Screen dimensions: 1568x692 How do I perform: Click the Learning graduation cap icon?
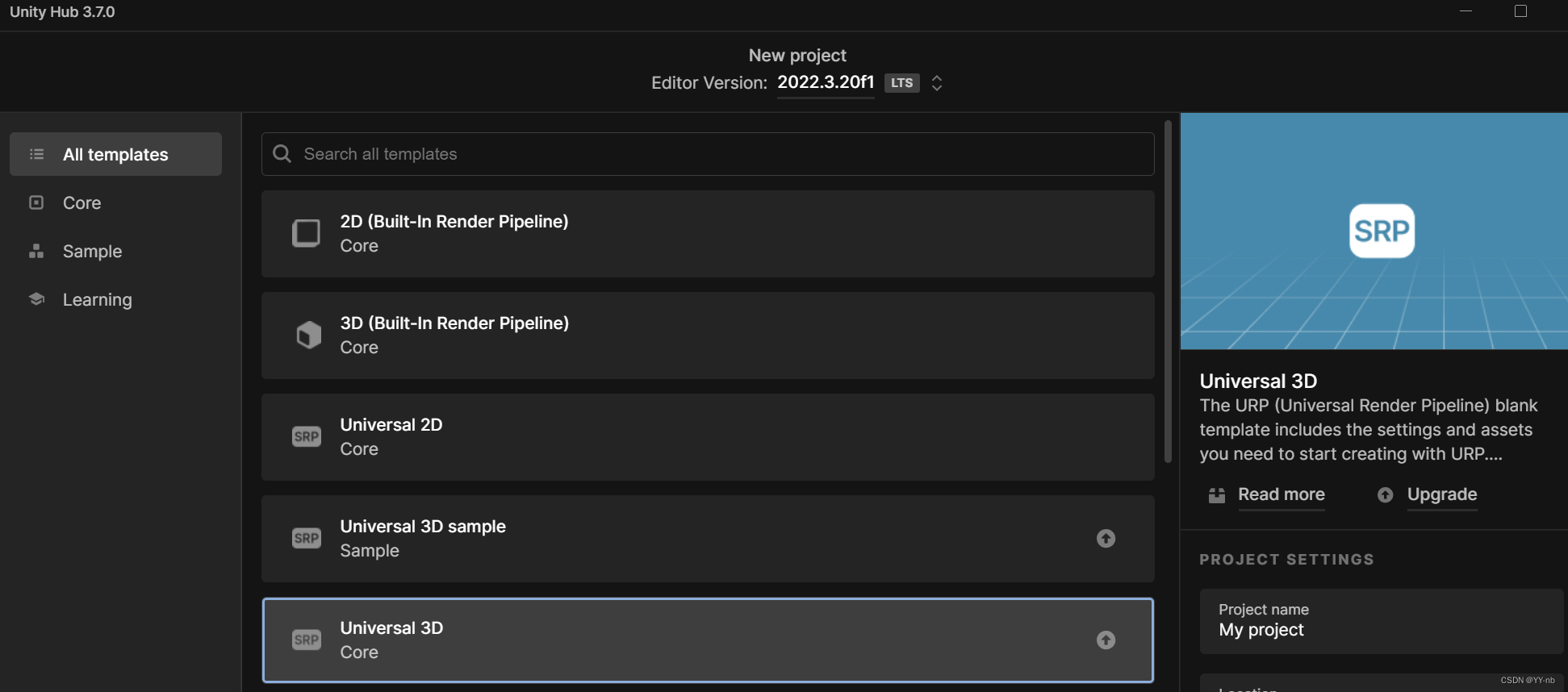[36, 299]
